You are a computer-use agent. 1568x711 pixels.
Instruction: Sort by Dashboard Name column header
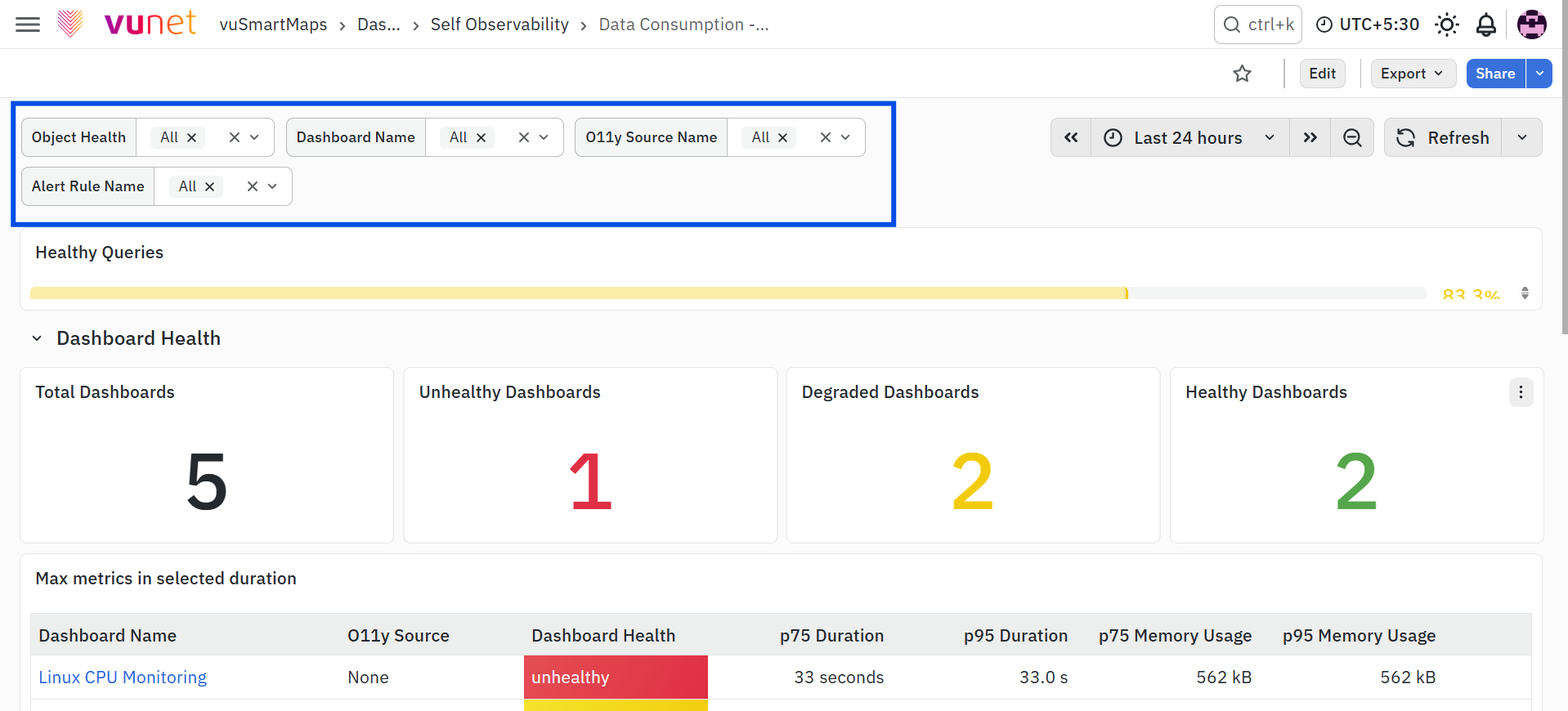pyautogui.click(x=107, y=636)
